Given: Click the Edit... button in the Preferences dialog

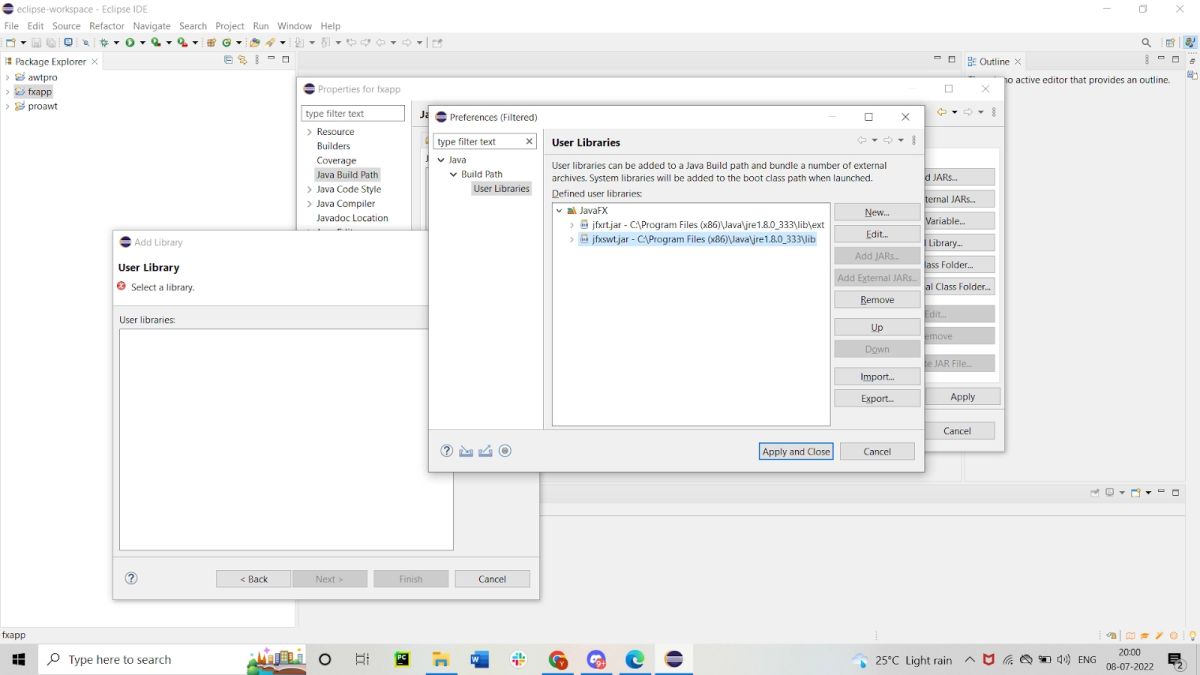Looking at the screenshot, I should coord(877,234).
